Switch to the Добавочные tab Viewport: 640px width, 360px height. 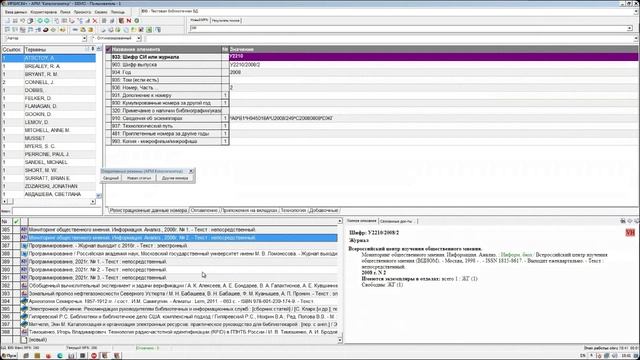(x=324, y=210)
